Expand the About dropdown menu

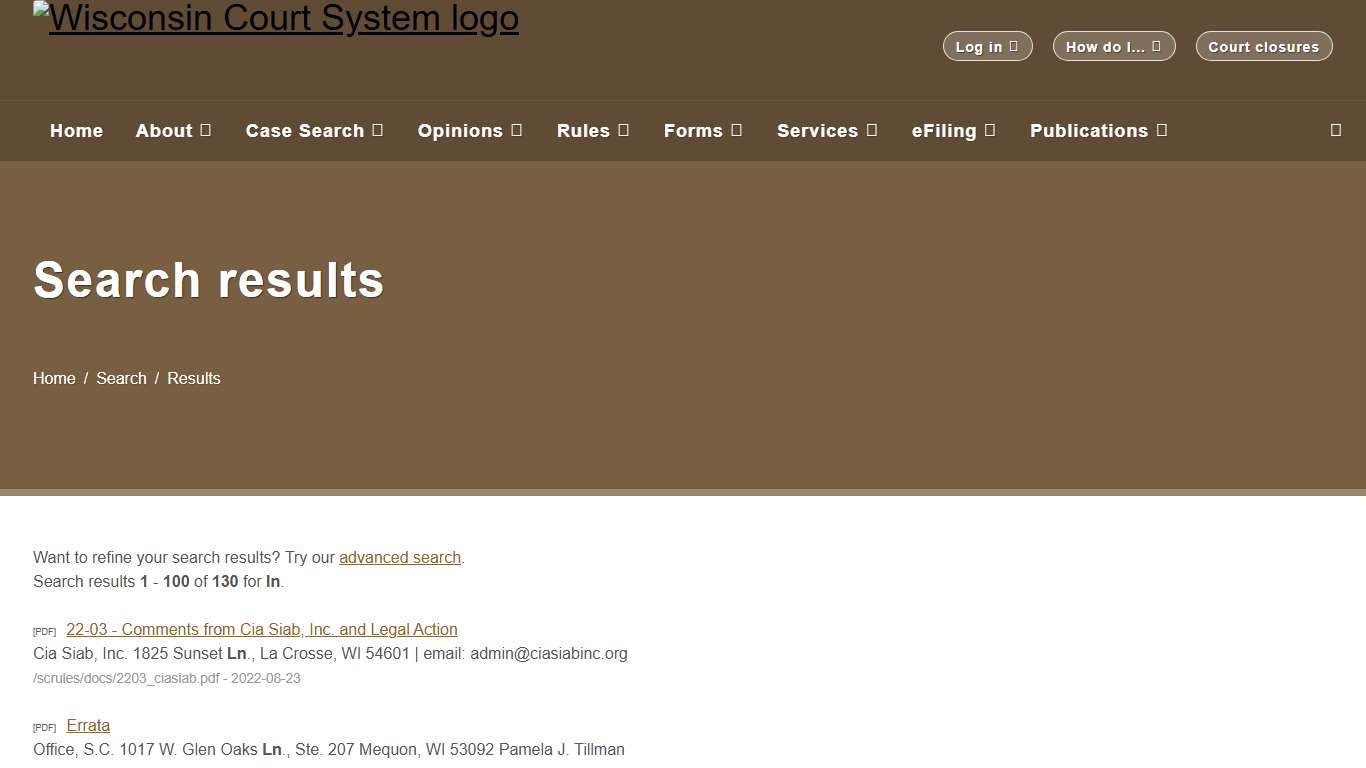tap(173, 131)
